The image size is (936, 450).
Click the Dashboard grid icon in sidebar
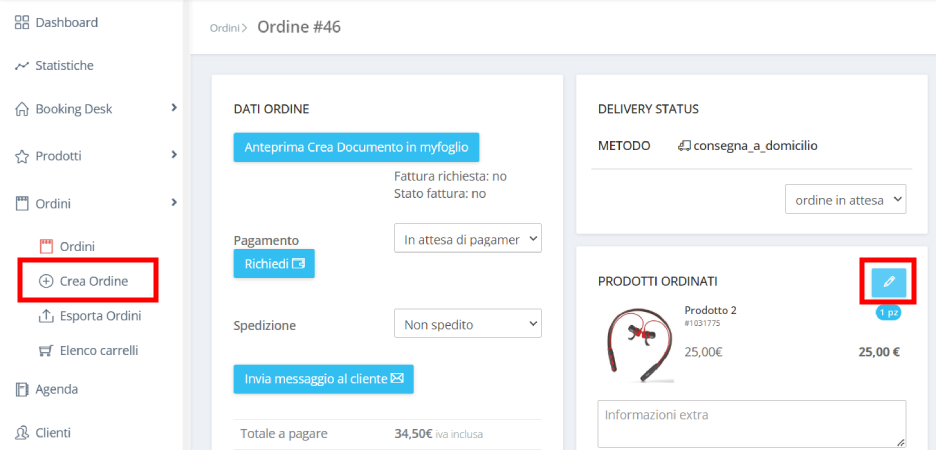(22, 22)
